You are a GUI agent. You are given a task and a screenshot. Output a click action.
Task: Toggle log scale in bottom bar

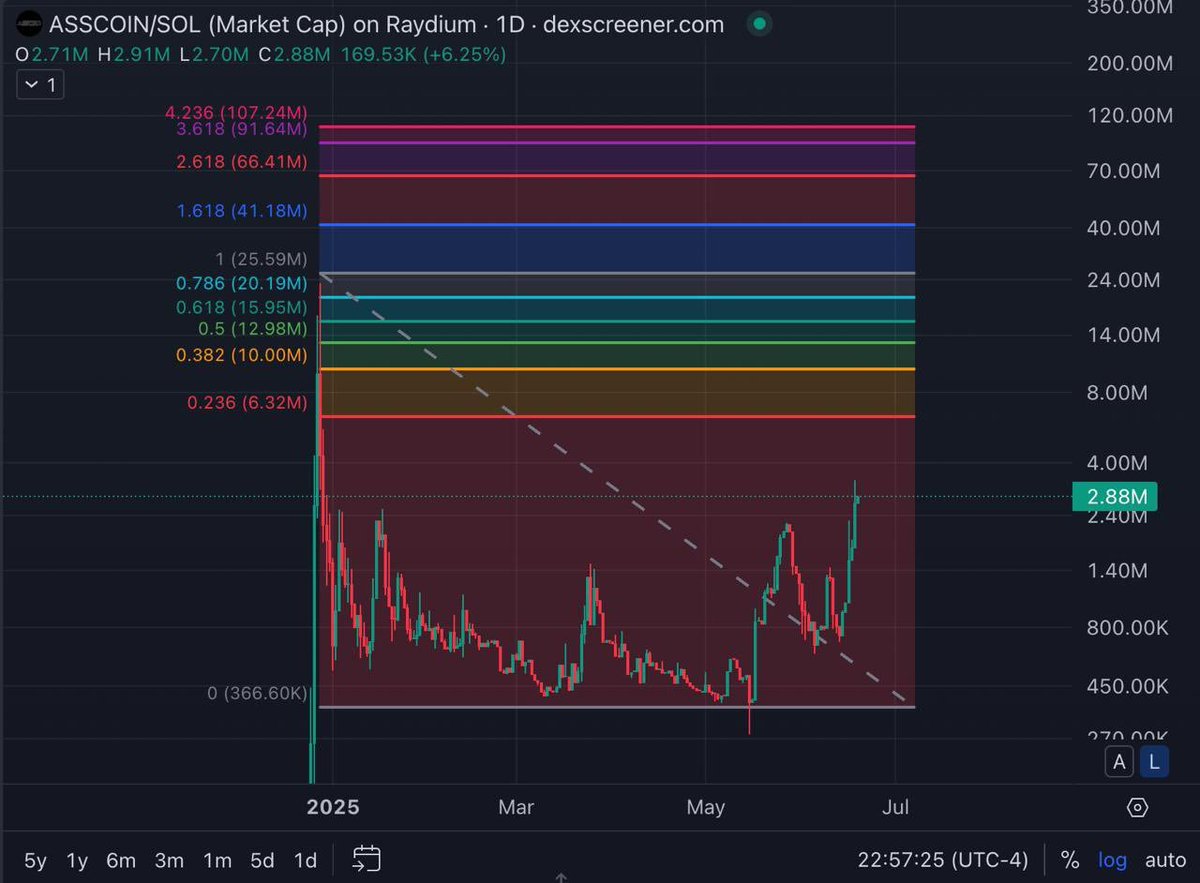pos(1112,860)
